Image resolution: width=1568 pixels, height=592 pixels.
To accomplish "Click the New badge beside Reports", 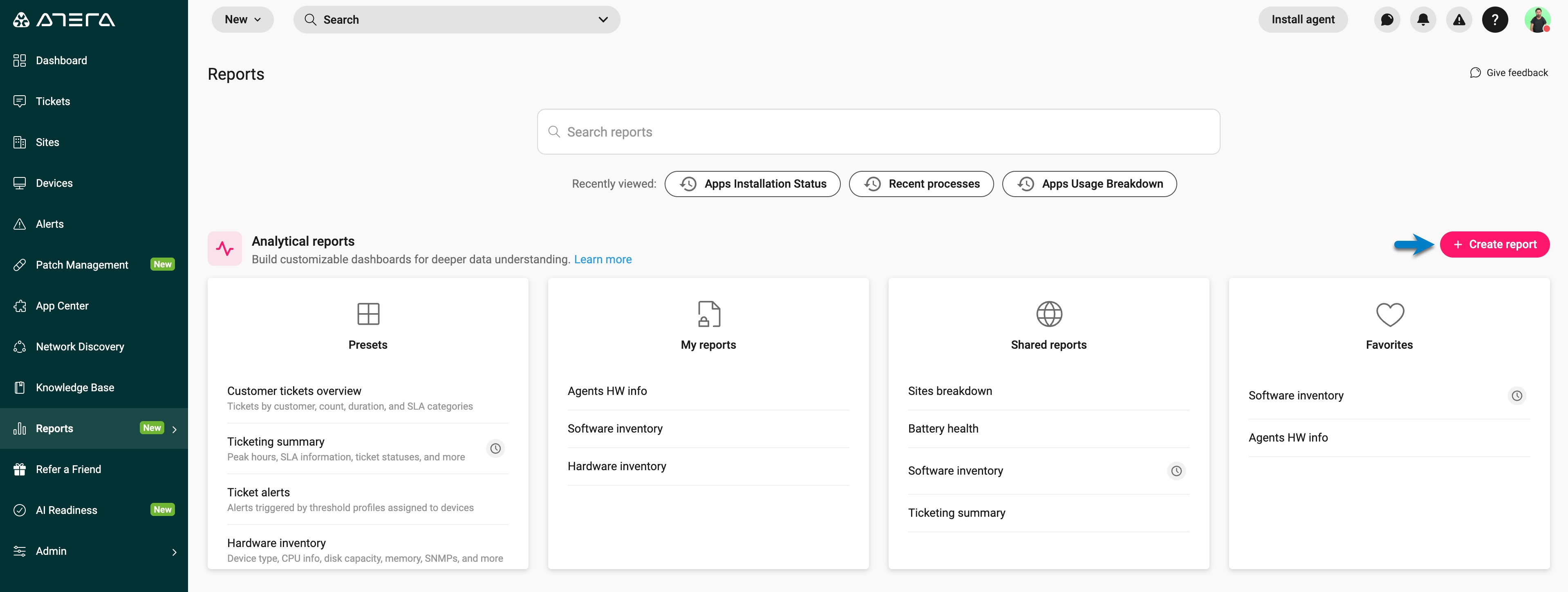I will coord(152,428).
